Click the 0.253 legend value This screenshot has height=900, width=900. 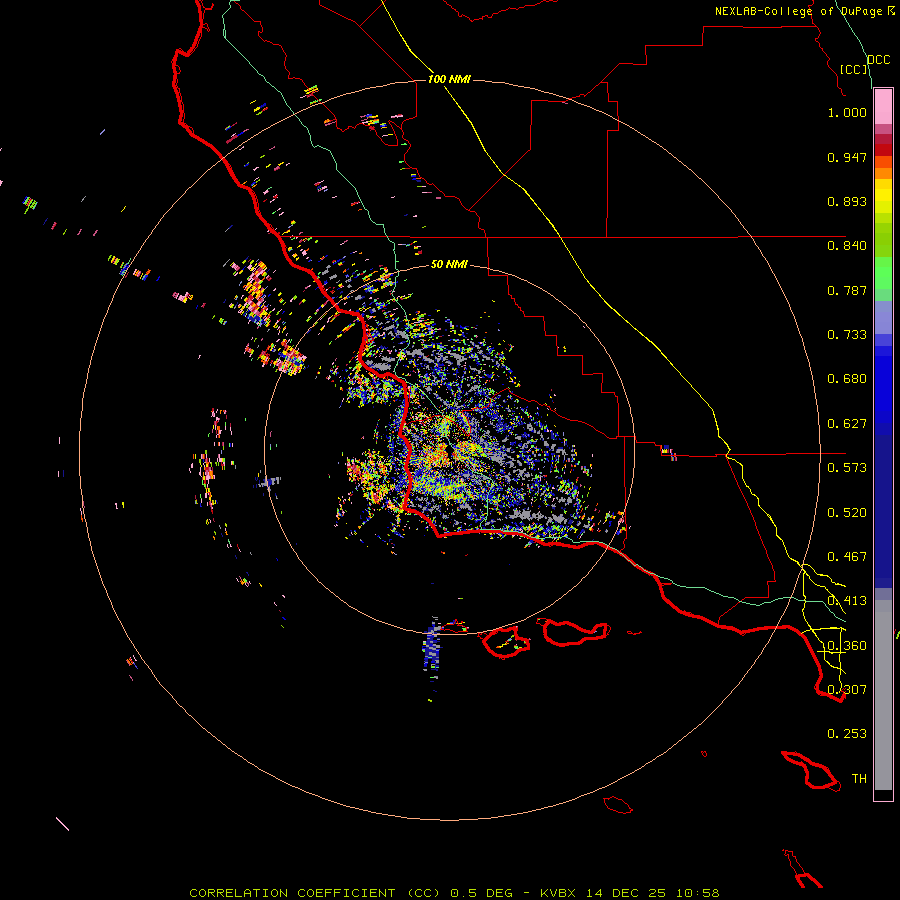(847, 734)
